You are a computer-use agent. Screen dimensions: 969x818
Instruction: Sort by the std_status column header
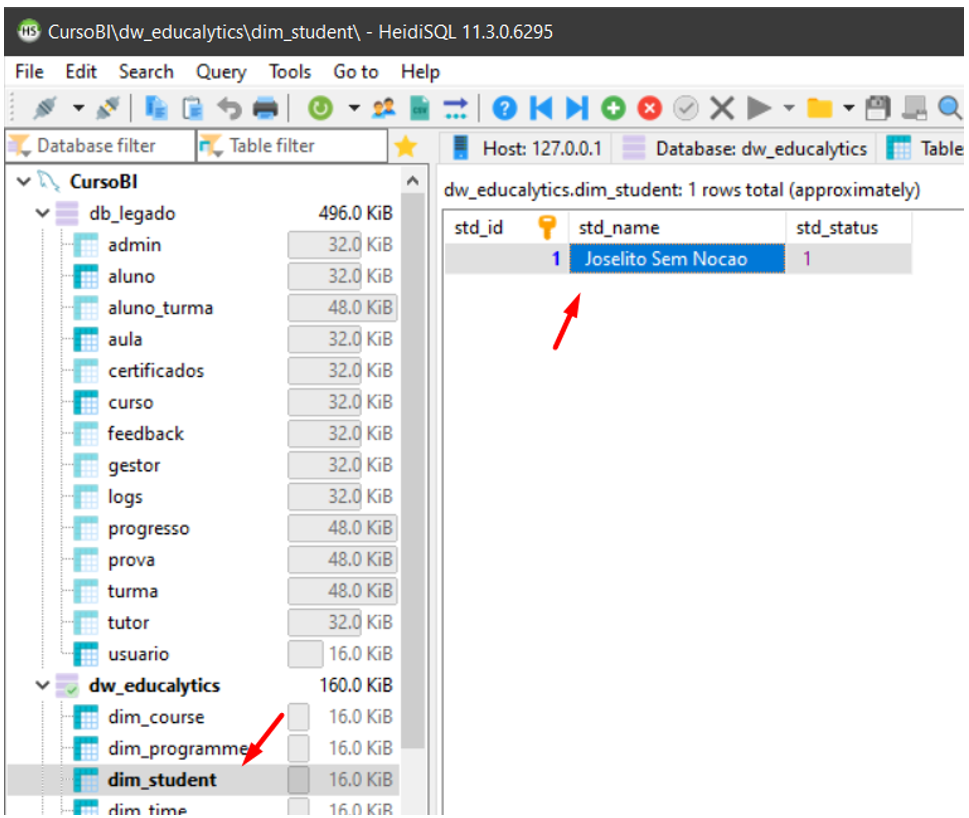tap(849, 227)
